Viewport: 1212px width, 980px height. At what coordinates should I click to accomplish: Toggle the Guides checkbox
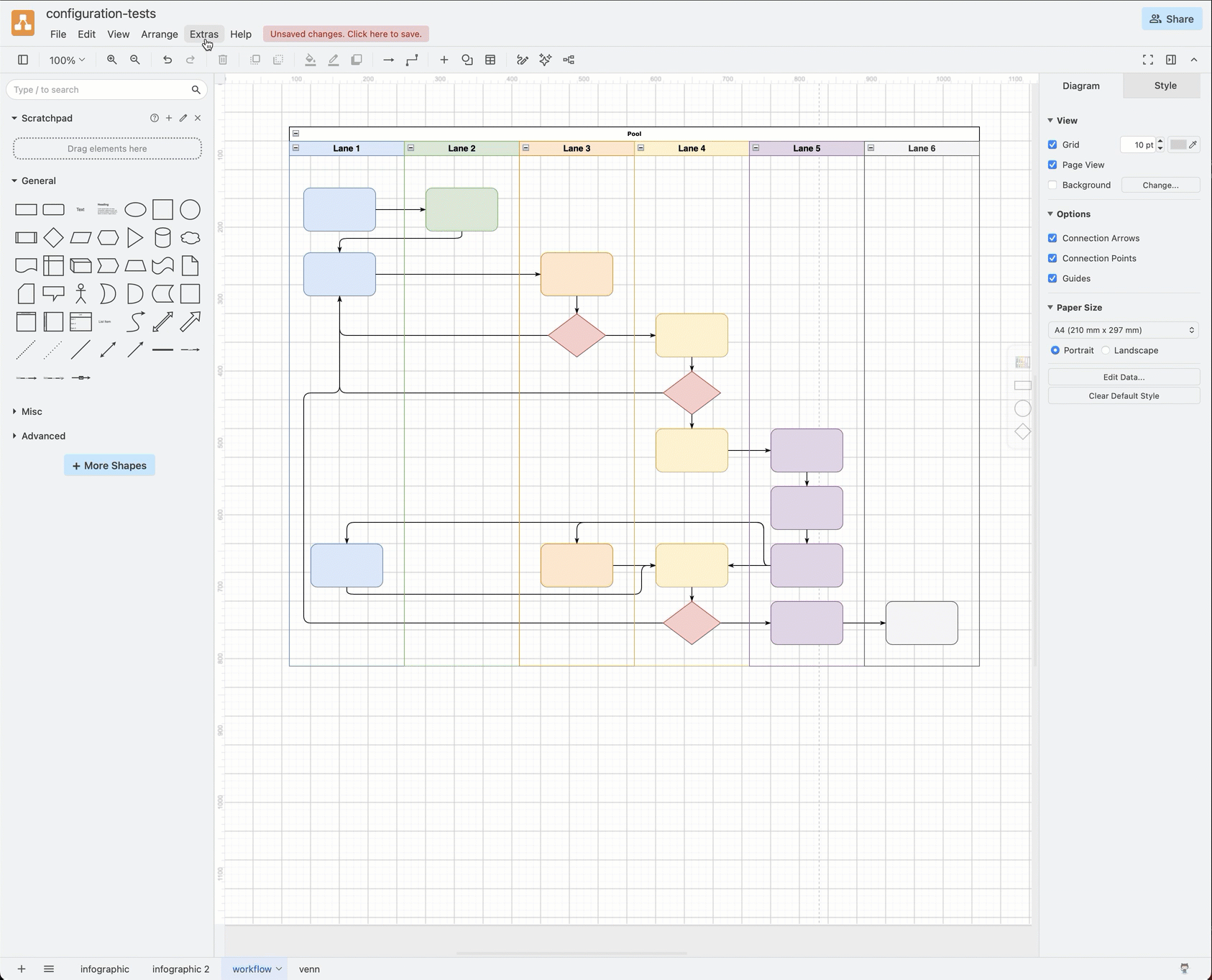[x=1052, y=278]
